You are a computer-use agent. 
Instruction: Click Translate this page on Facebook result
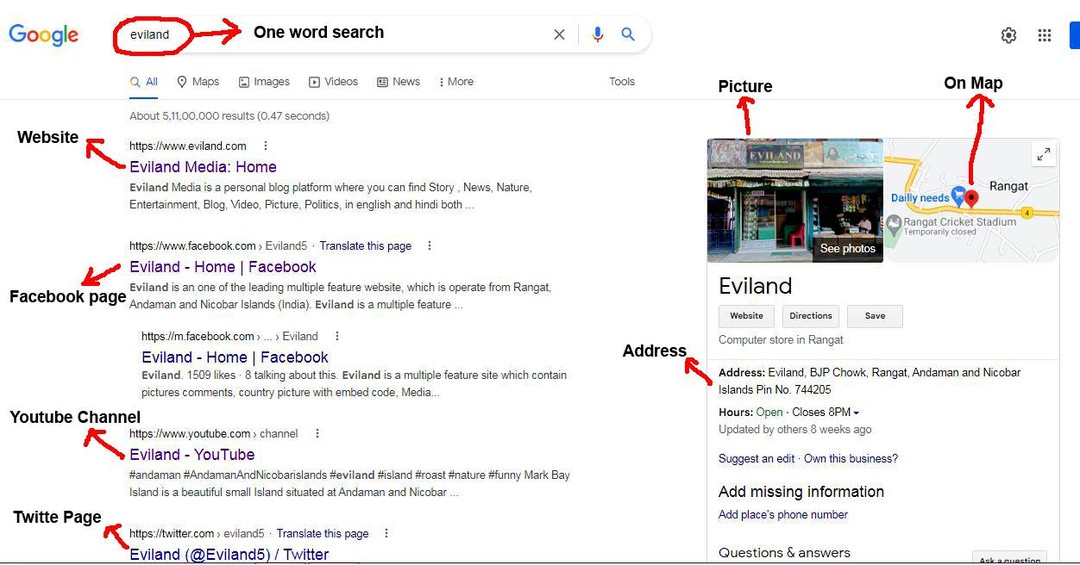(x=365, y=245)
